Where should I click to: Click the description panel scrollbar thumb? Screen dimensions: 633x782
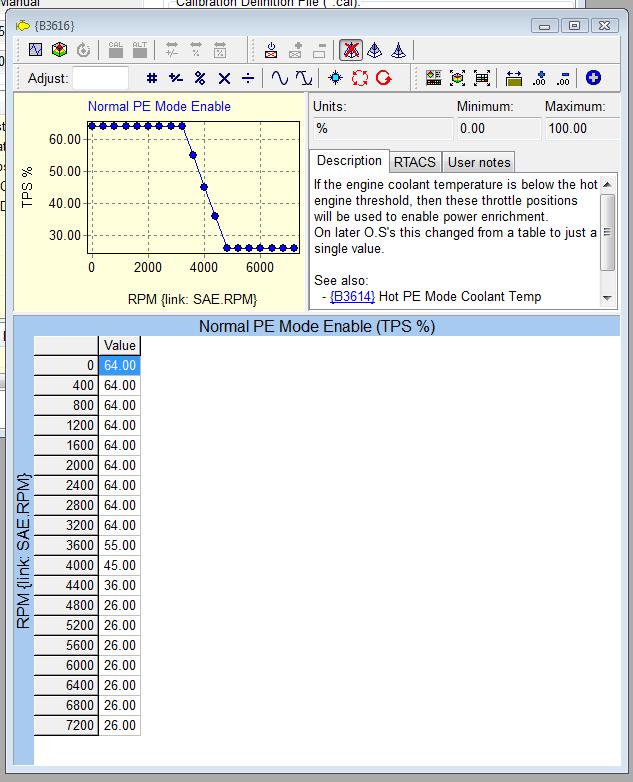[x=607, y=232]
